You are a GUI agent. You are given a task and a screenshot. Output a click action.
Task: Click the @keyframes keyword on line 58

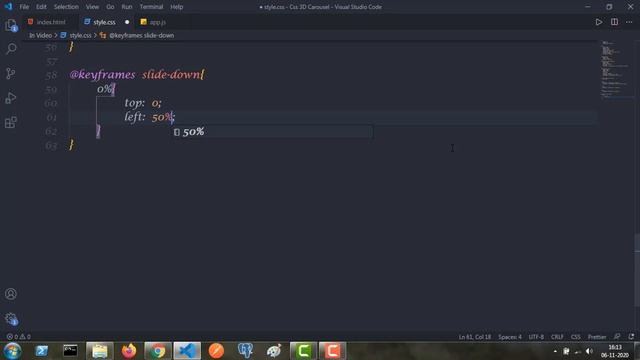102,75
